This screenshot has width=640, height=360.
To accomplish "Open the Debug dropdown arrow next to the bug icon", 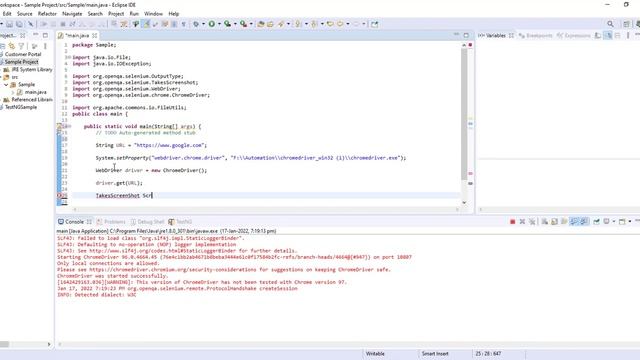I will [203, 24].
